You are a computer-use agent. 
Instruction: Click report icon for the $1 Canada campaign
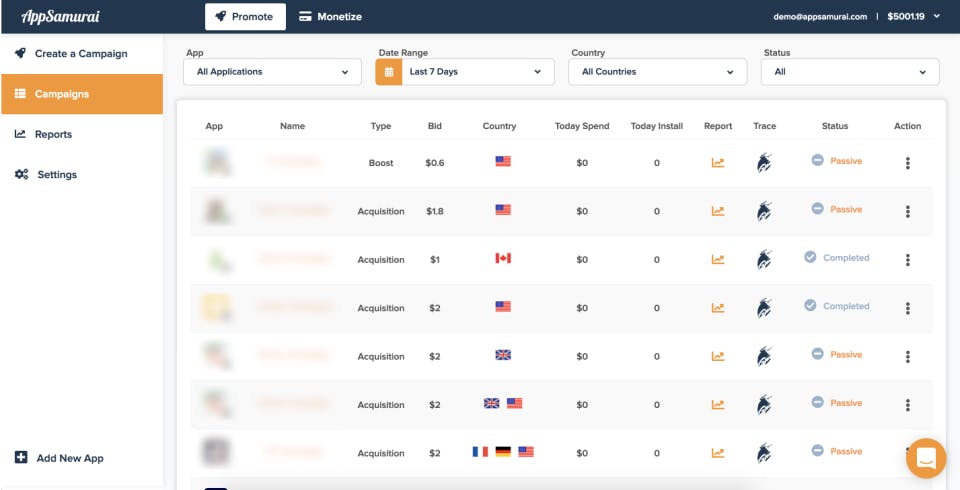click(x=718, y=260)
